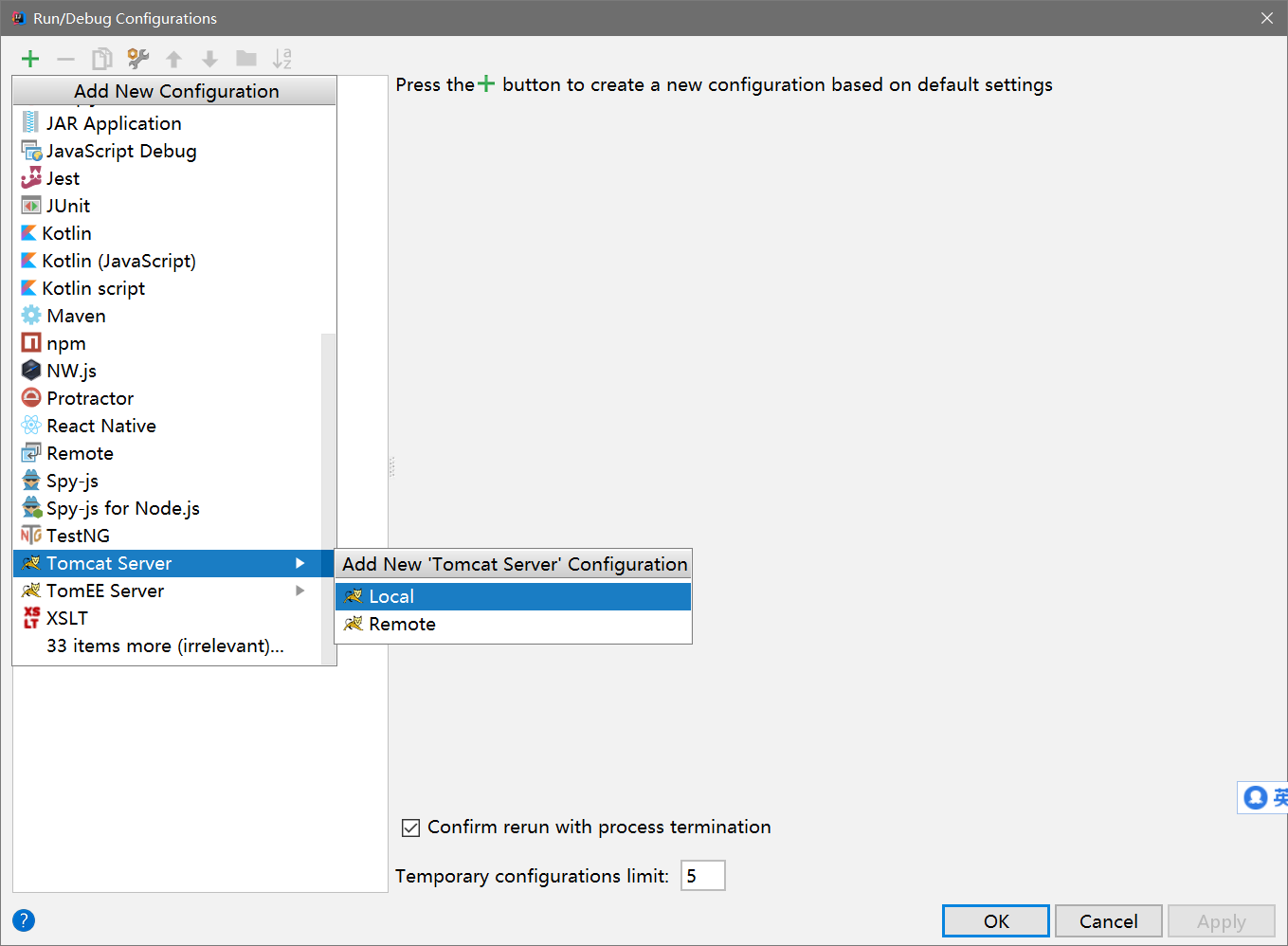Image resolution: width=1288 pixels, height=946 pixels.
Task: Click the Protractor red circle icon
Action: [x=31, y=398]
